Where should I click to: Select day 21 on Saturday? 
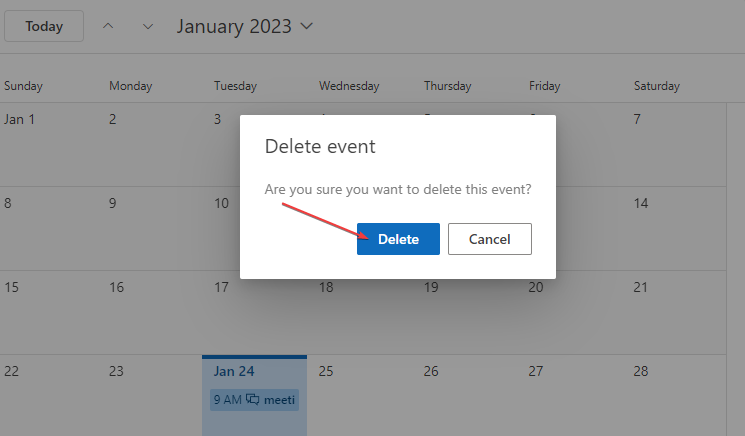tap(641, 287)
